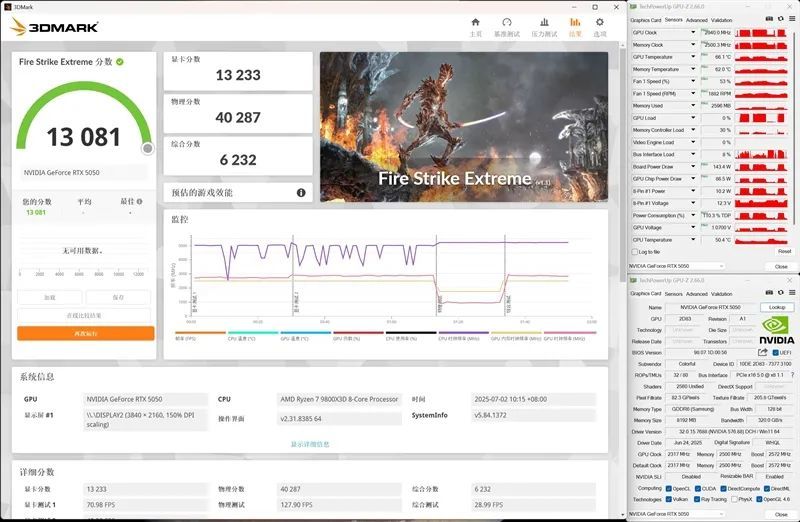This screenshot has width=800, height=522.
Task: Click camera icon in Graphics Card GPU-Z window
Action: (x=769, y=292)
